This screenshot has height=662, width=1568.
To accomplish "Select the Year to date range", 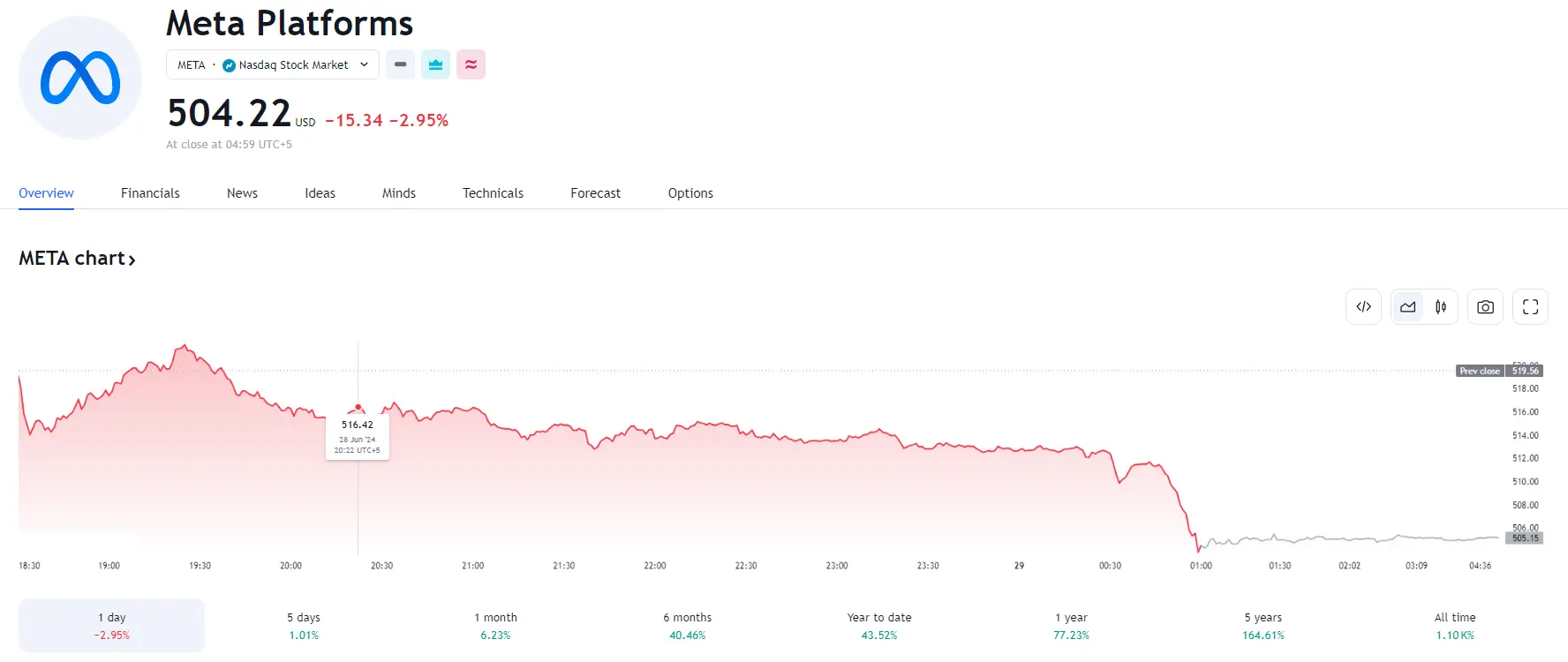I will (879, 626).
